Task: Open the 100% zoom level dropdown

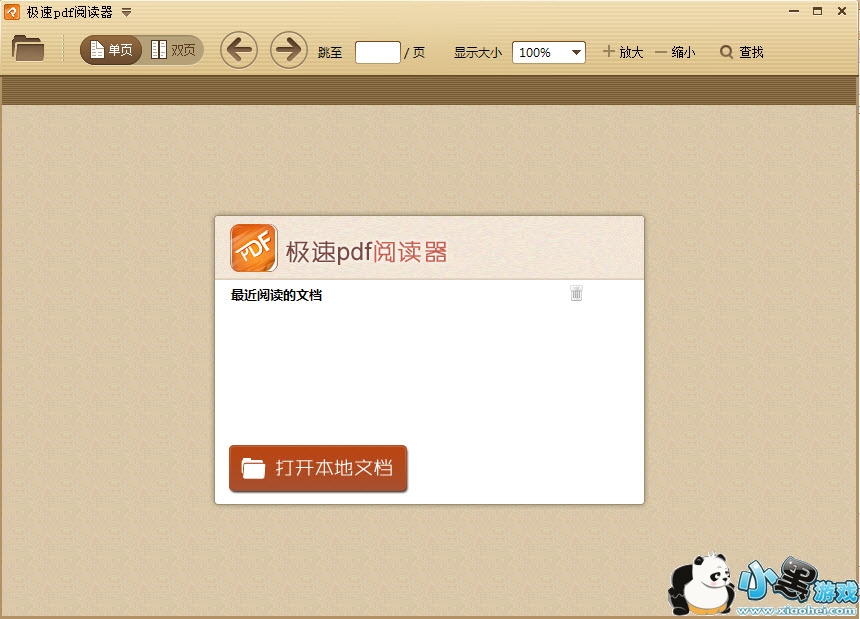Action: tap(548, 52)
